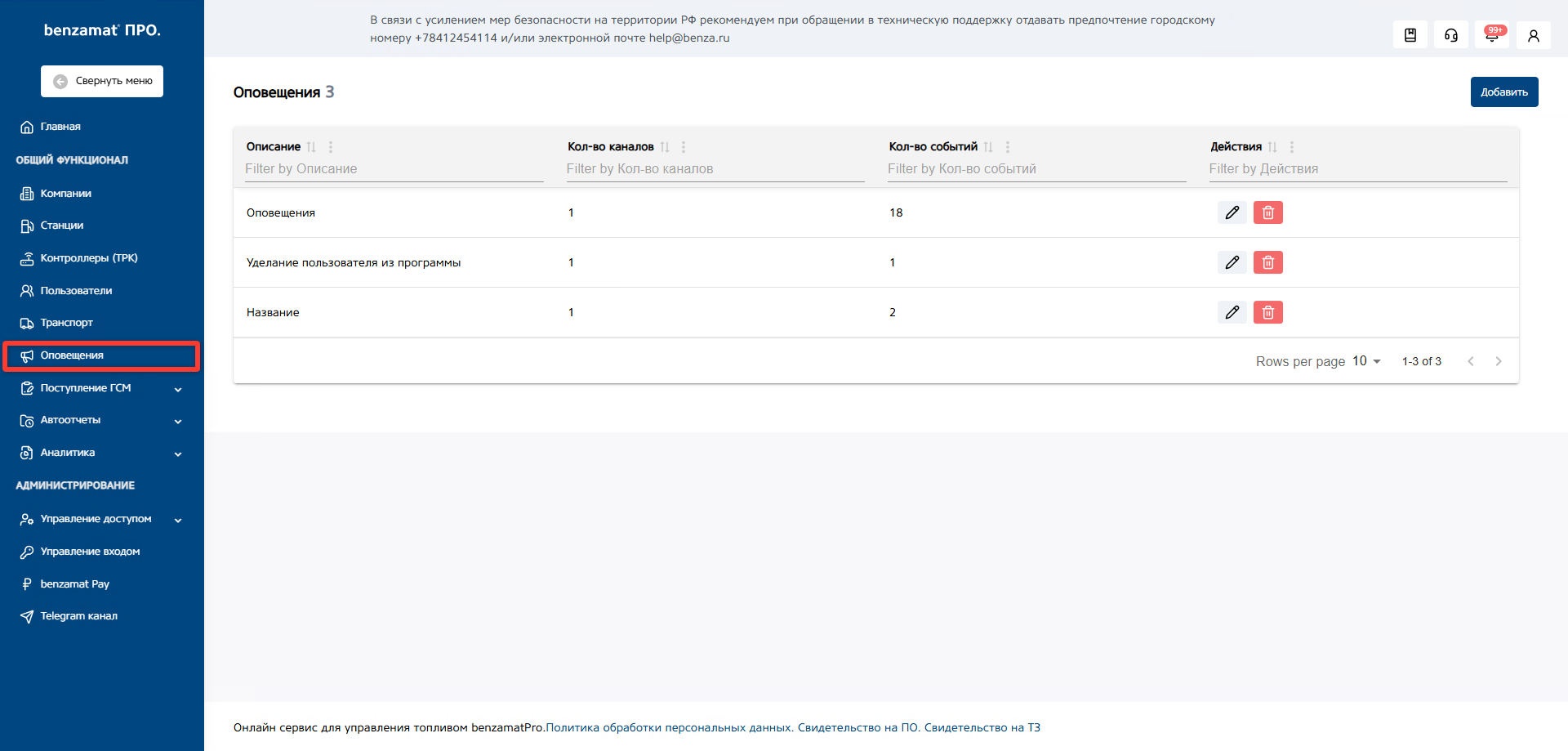
Task: Navigate to Telegram канал
Action: [x=78, y=616]
